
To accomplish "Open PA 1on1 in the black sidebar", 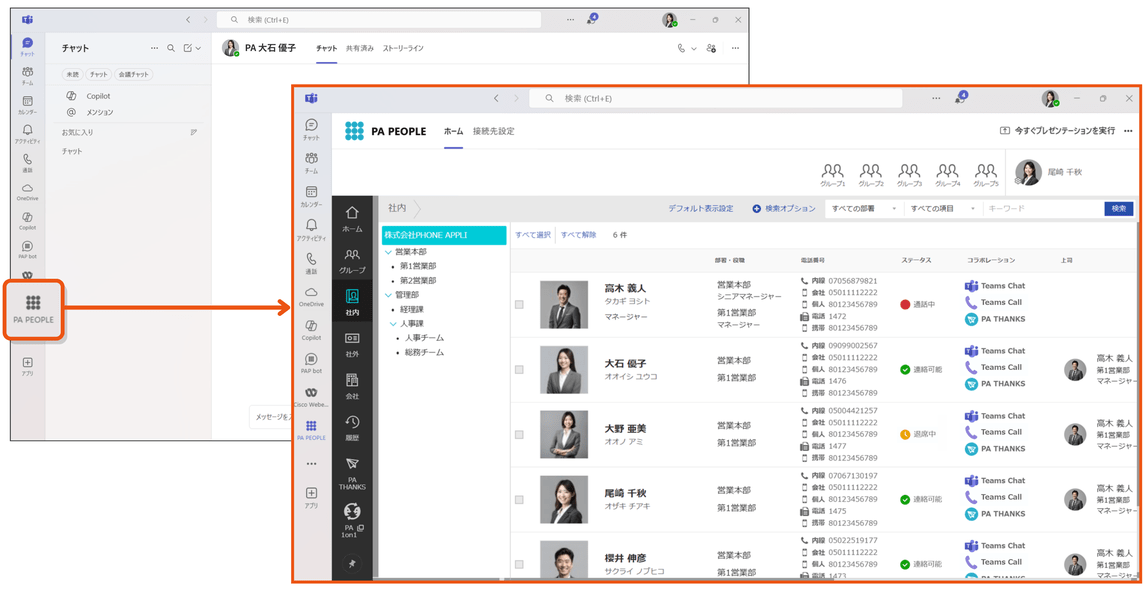I will [352, 521].
